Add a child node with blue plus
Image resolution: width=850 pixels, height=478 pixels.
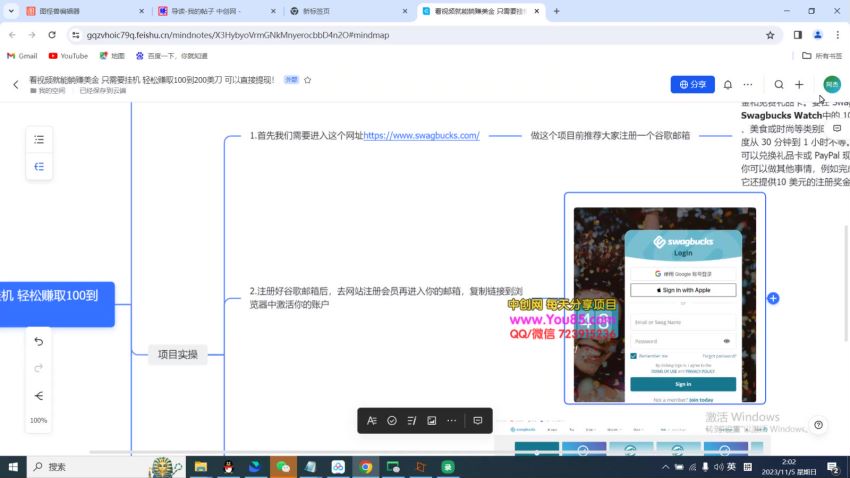(x=773, y=298)
